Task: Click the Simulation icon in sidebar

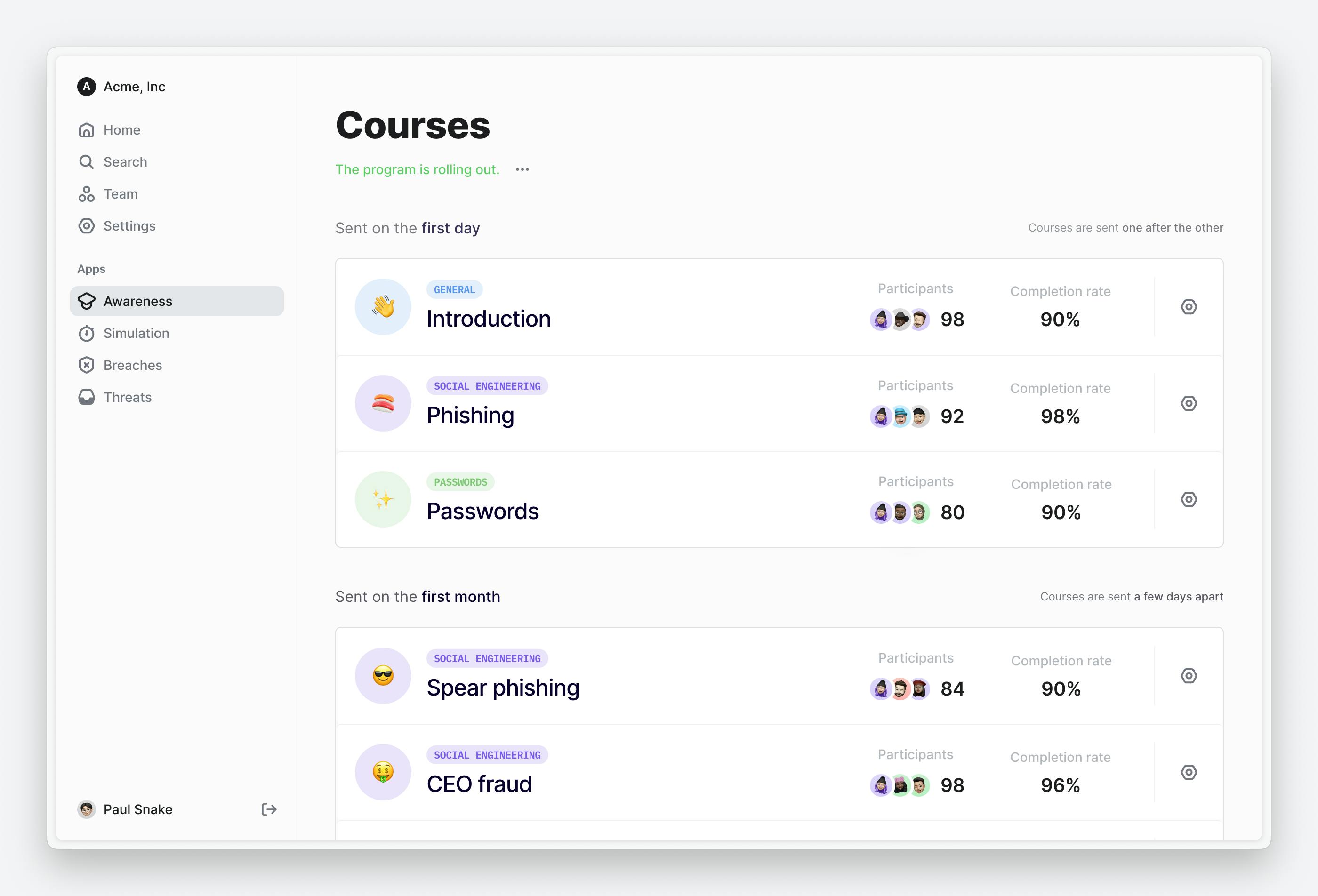Action: pyautogui.click(x=87, y=332)
